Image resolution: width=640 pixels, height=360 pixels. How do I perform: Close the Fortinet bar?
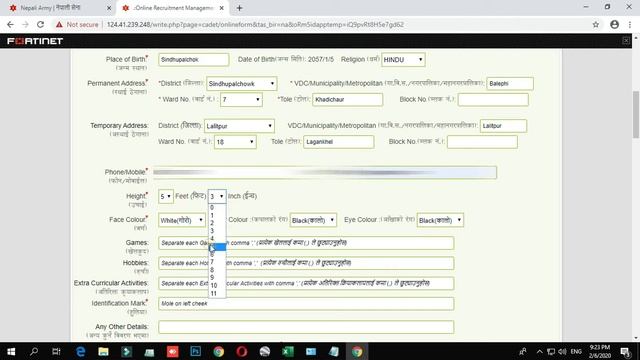click(x=626, y=40)
